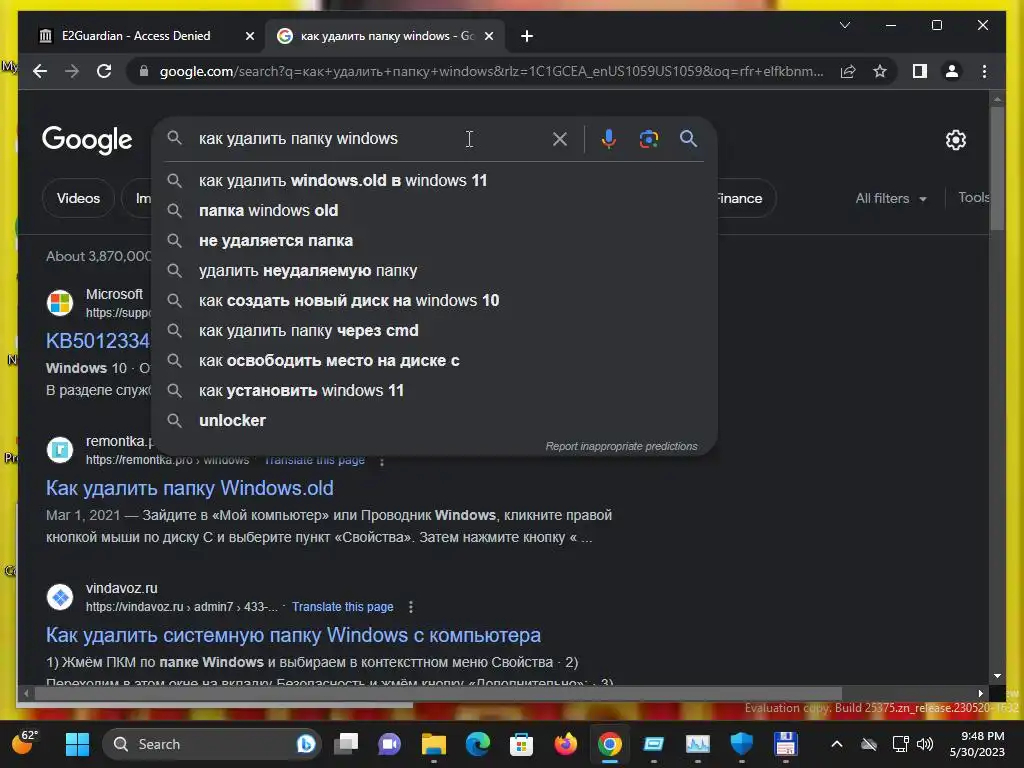Image resolution: width=1024 pixels, height=768 pixels.
Task: Click the Google search input field
Action: pos(369,138)
